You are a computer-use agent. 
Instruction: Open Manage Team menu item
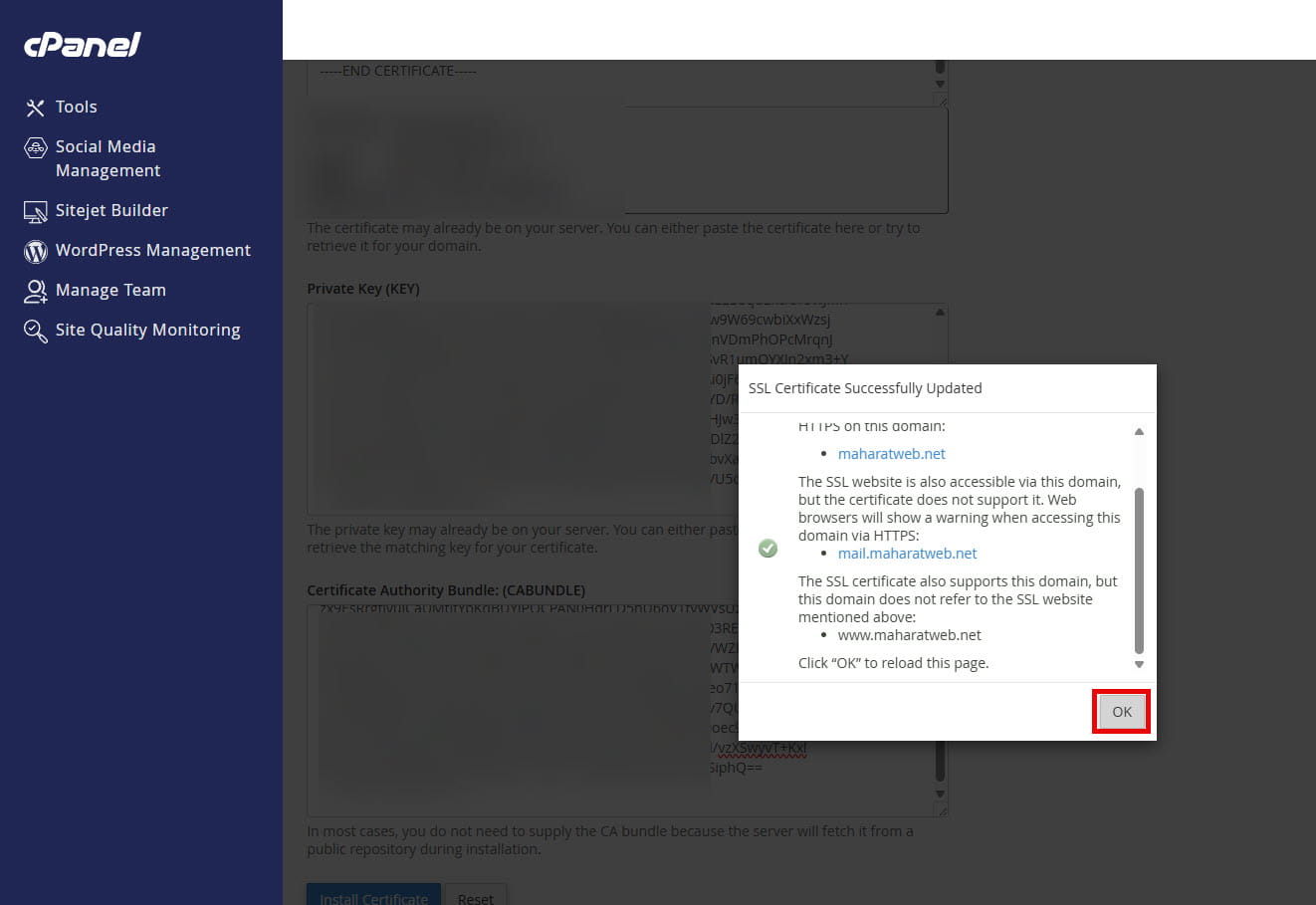tap(110, 290)
